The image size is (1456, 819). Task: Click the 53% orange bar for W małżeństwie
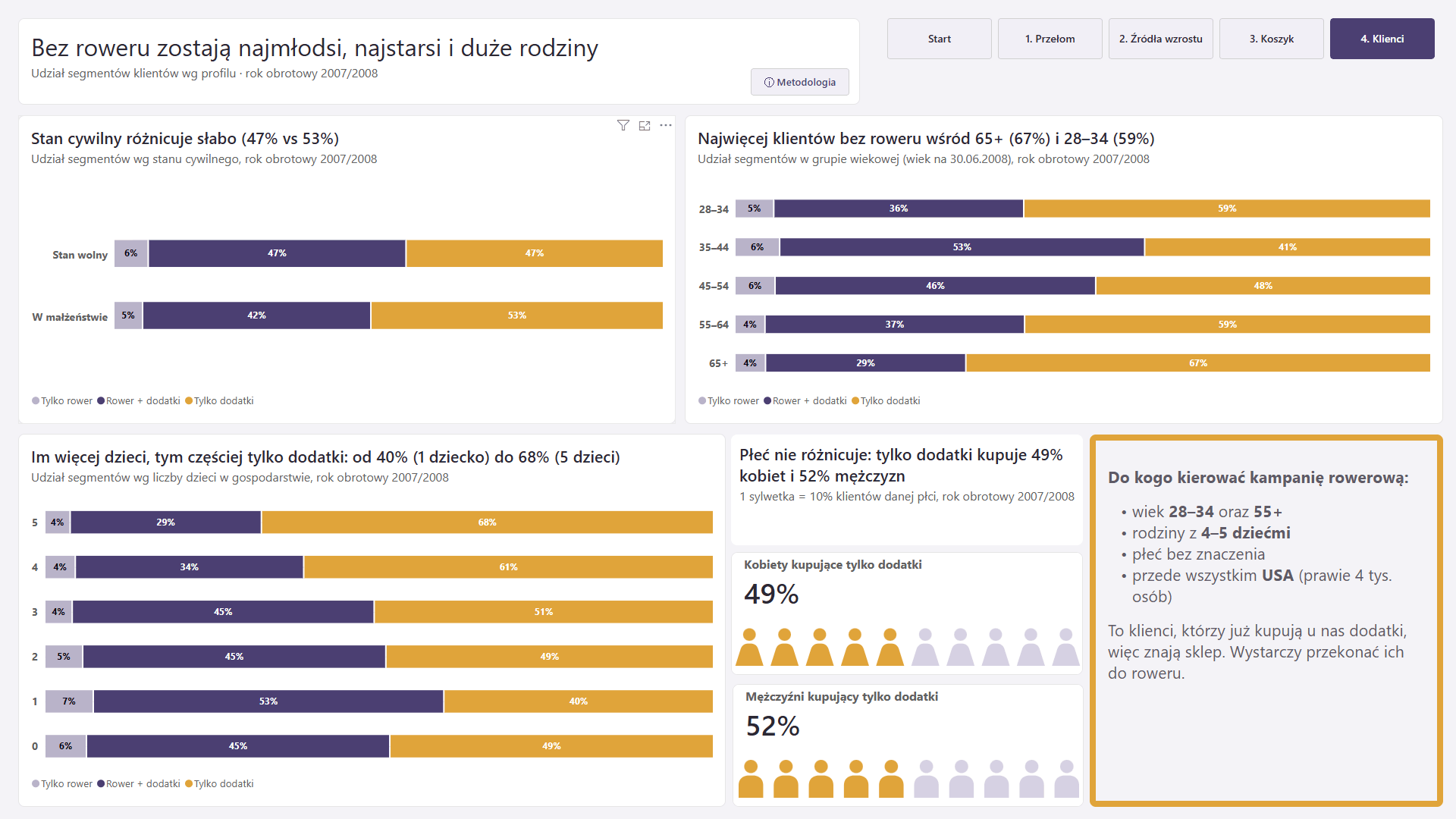[x=517, y=315]
